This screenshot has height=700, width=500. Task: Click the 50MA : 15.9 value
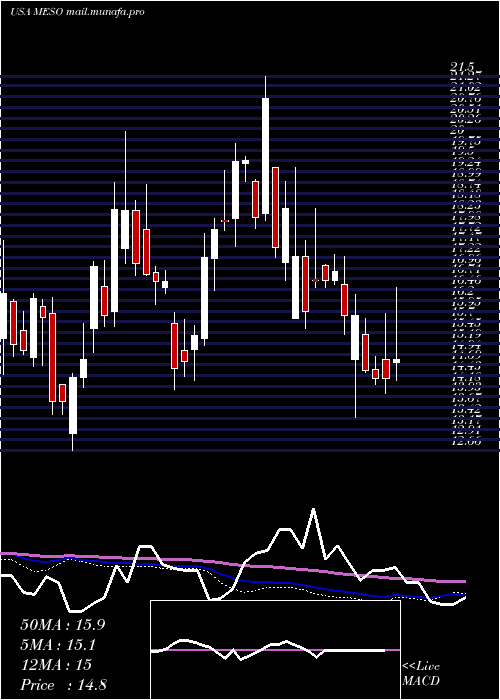(x=62, y=625)
